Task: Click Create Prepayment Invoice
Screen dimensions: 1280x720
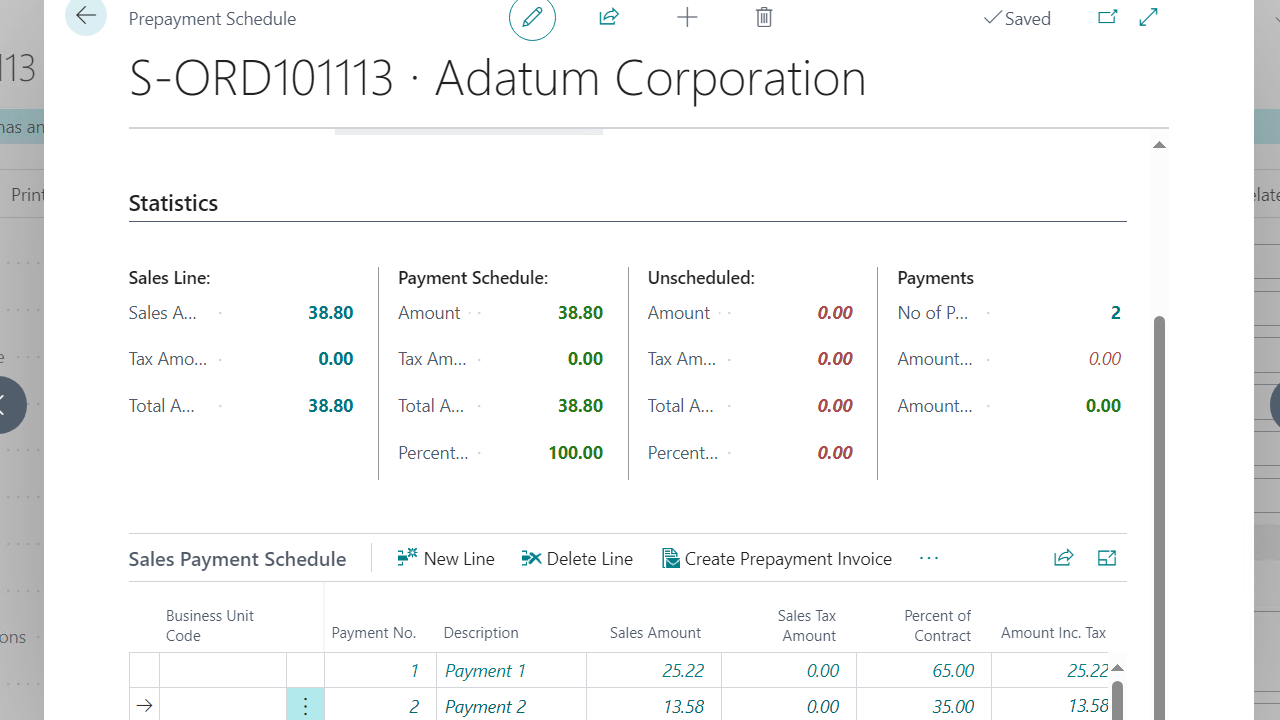Action: coord(777,558)
